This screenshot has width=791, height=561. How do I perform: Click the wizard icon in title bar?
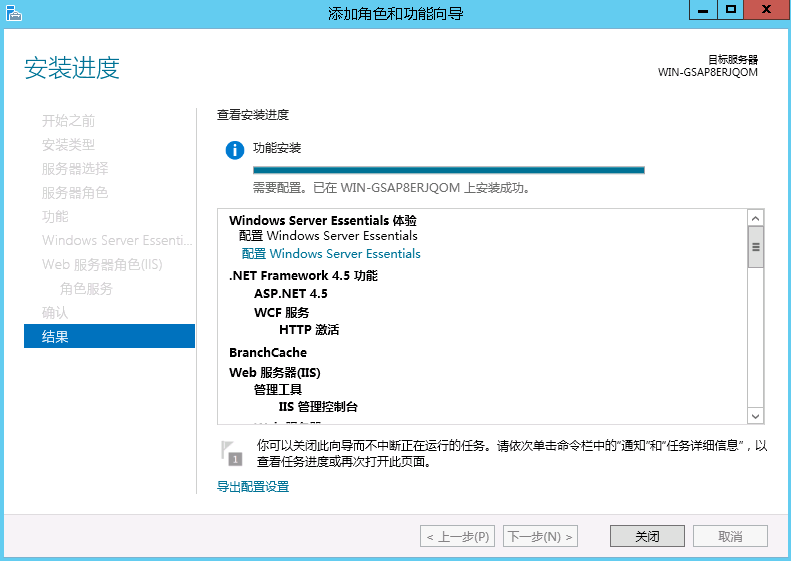coord(12,12)
